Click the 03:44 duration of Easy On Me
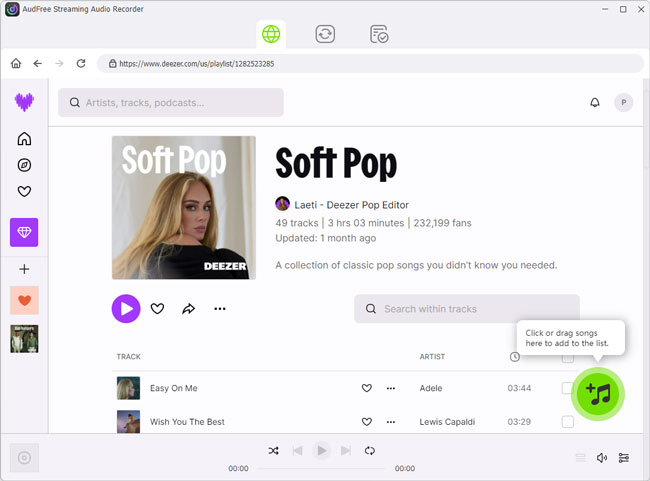Viewport: 650px width, 481px height. pyautogui.click(x=519, y=388)
